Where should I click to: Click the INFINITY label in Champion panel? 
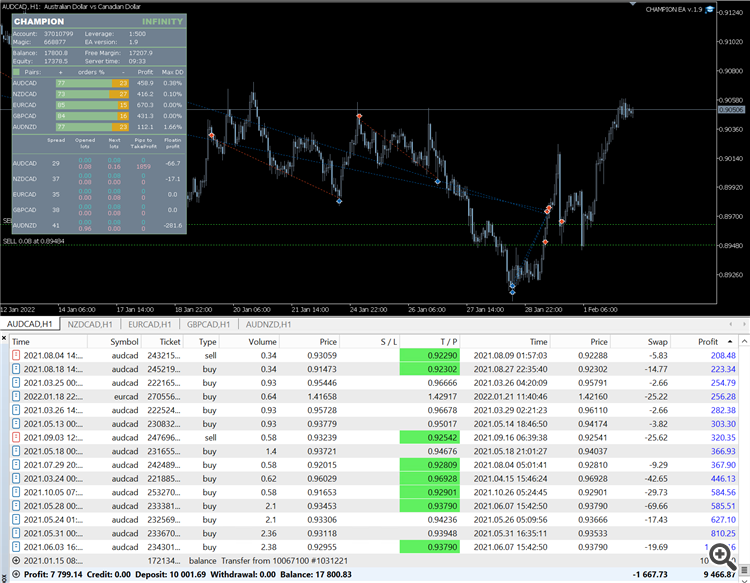click(162, 22)
